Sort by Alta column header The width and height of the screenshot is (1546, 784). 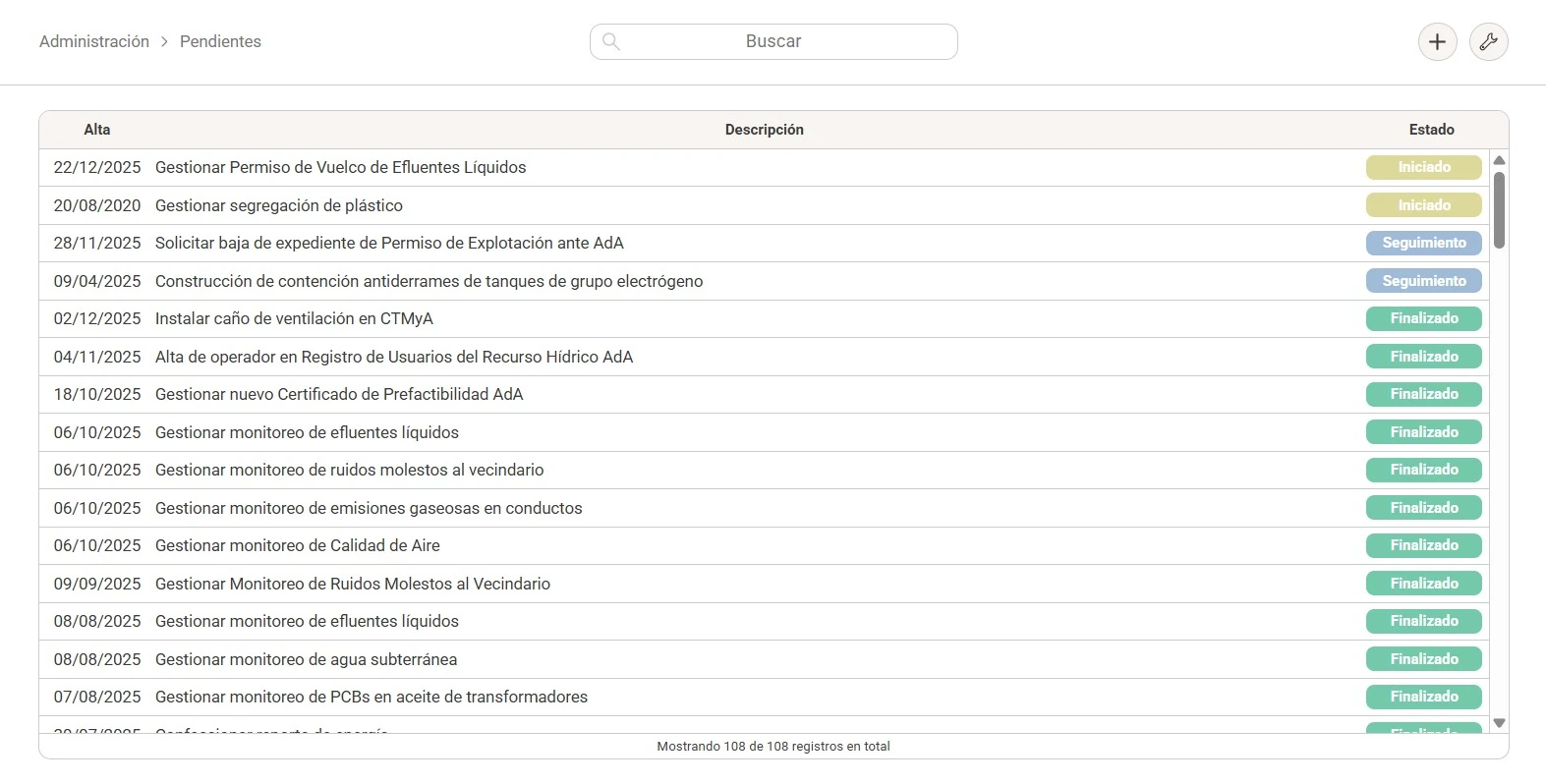point(97,130)
